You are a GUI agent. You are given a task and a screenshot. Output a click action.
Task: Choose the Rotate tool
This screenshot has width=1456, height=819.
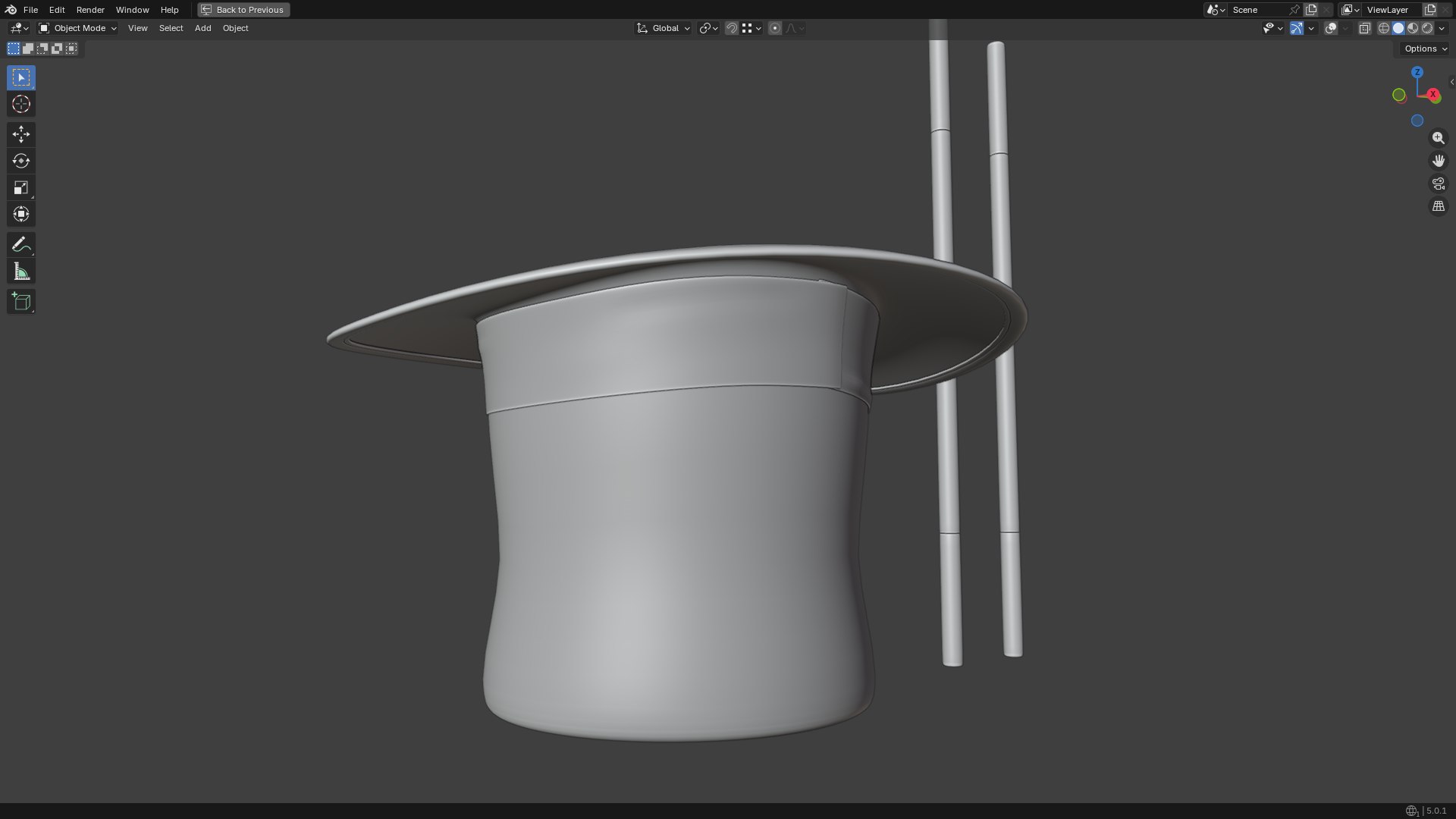[x=21, y=161]
